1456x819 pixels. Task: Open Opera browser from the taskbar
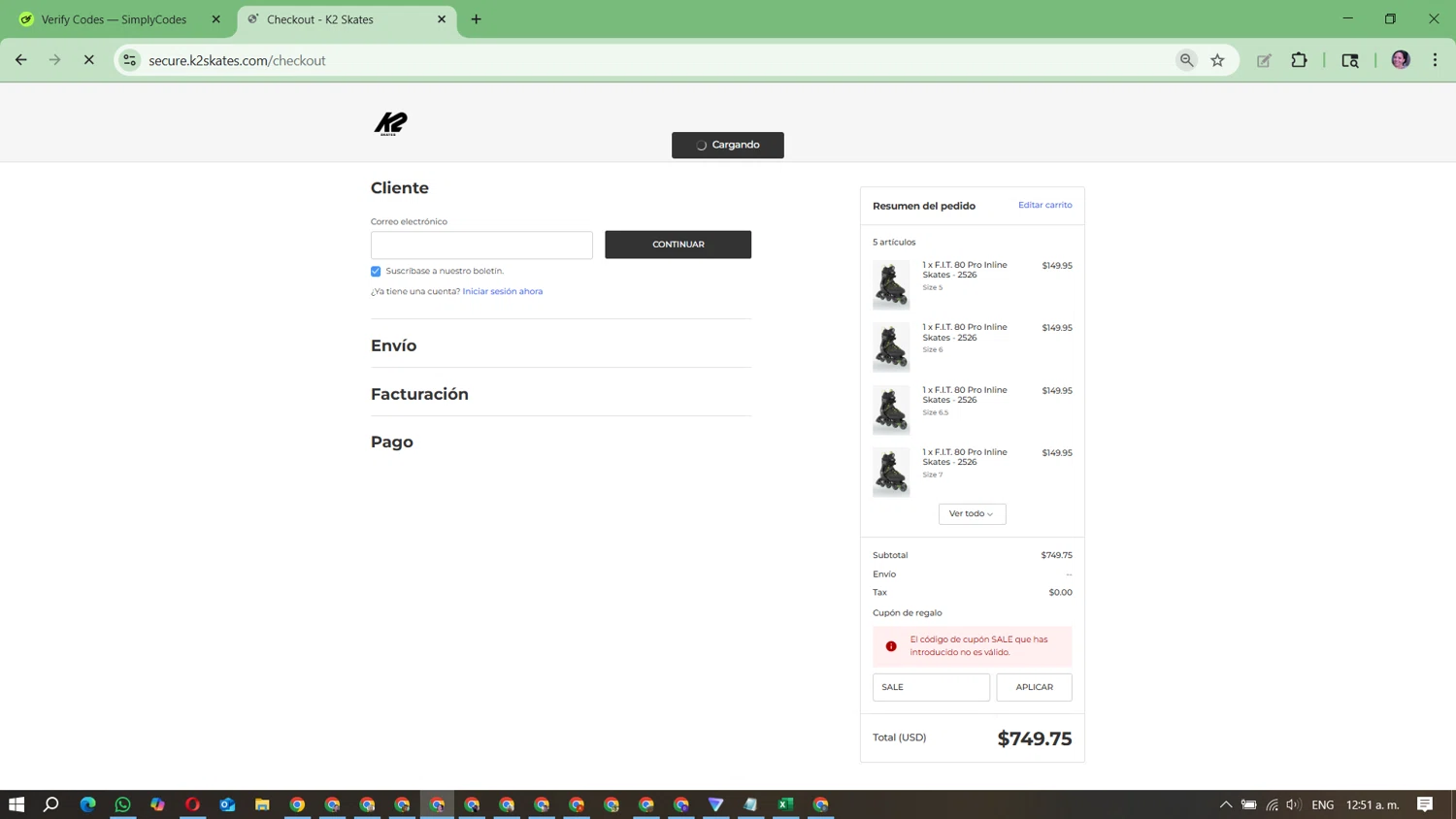tap(192, 804)
